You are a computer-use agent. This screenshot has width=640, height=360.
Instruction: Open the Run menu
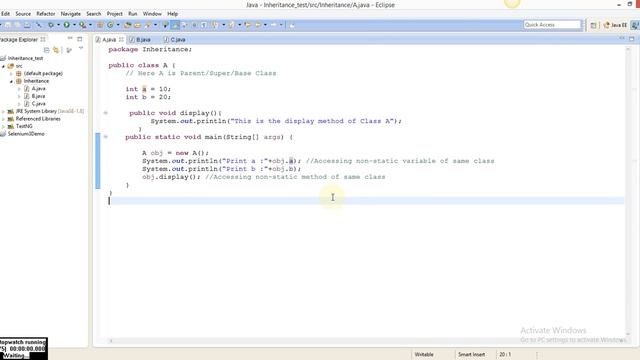click(133, 13)
